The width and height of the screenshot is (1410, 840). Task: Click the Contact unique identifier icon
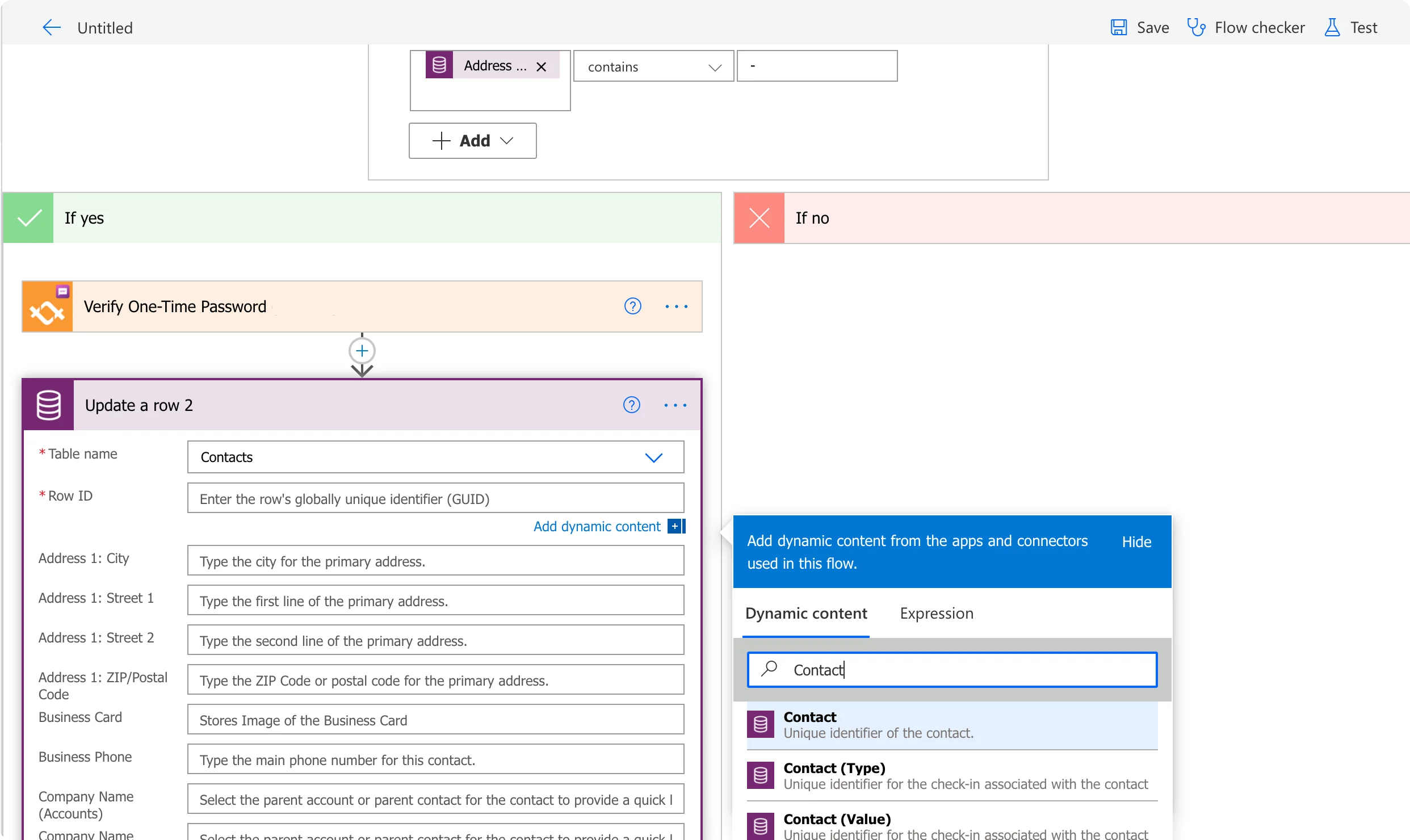click(x=763, y=723)
